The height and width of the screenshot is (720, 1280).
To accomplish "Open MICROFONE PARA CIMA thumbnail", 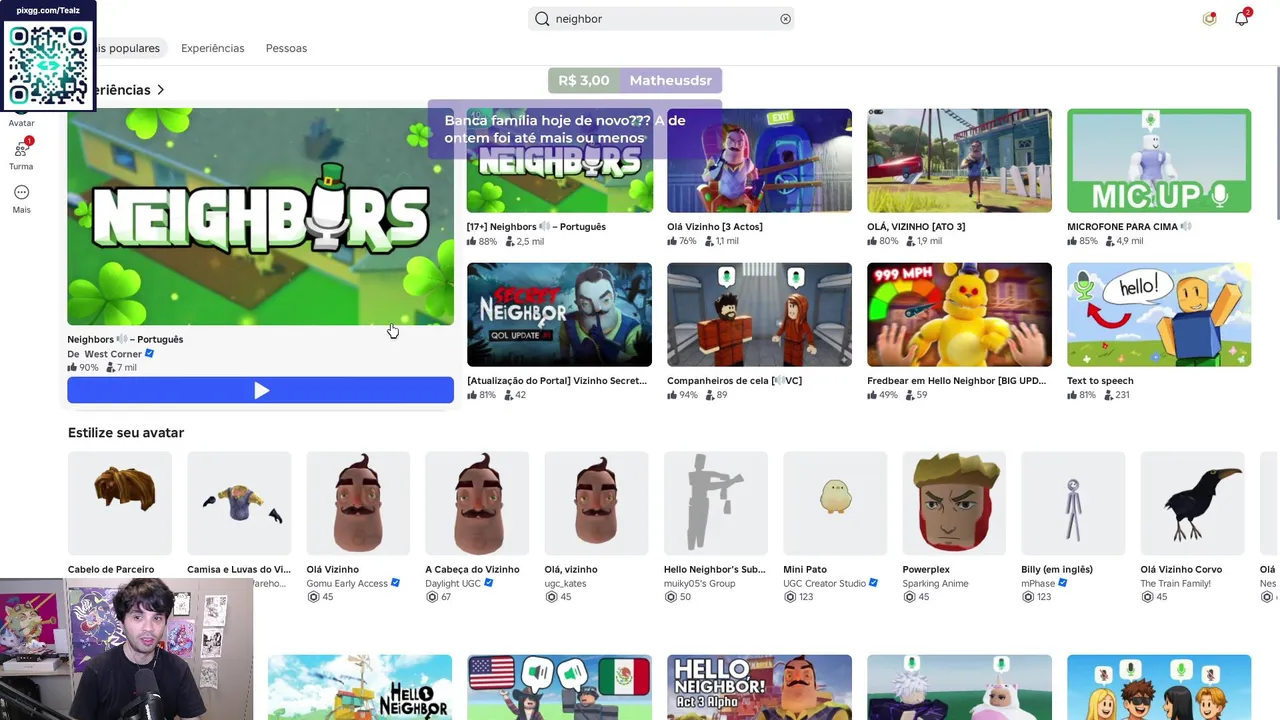I will pos(1159,161).
